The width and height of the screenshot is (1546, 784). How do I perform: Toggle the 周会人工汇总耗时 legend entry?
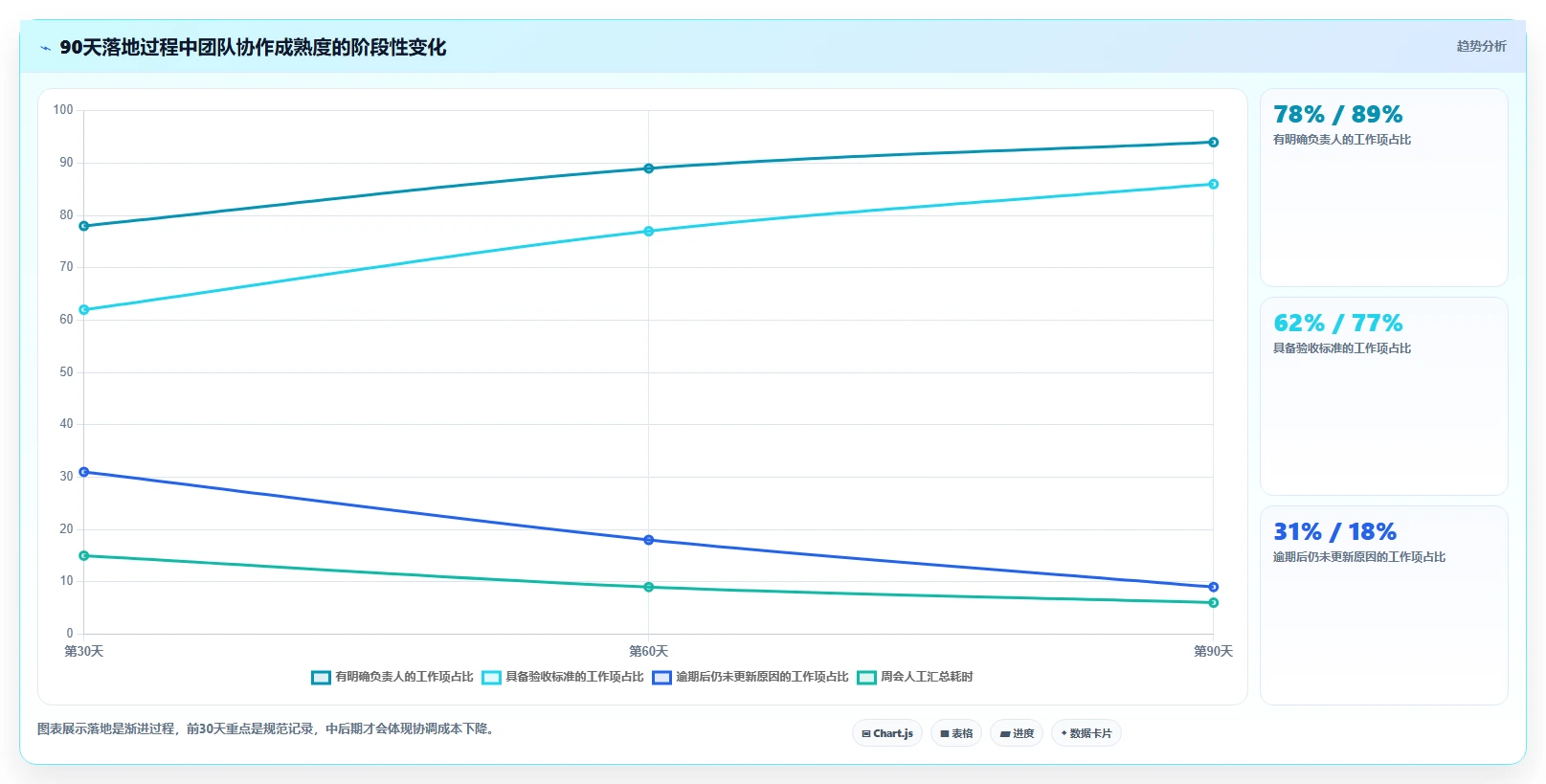915,677
